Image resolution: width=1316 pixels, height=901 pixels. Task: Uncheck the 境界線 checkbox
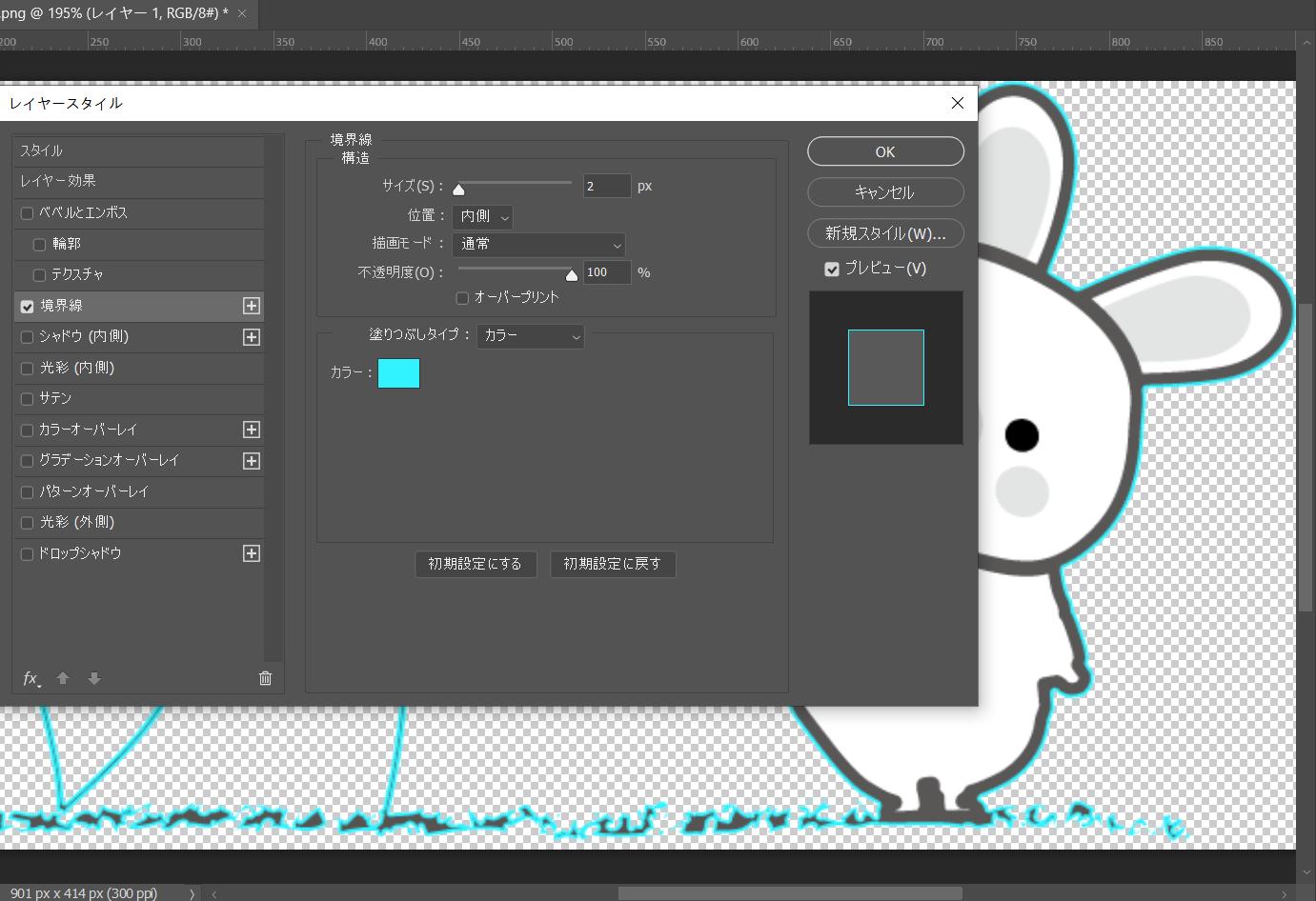[27, 307]
